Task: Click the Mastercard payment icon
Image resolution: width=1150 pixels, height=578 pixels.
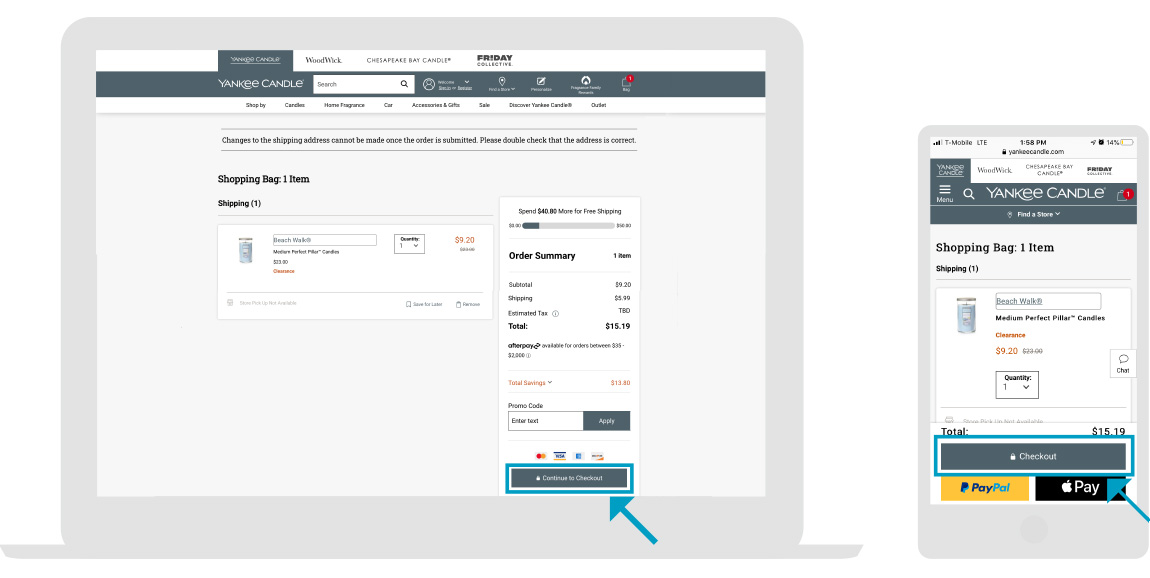Action: click(x=541, y=456)
